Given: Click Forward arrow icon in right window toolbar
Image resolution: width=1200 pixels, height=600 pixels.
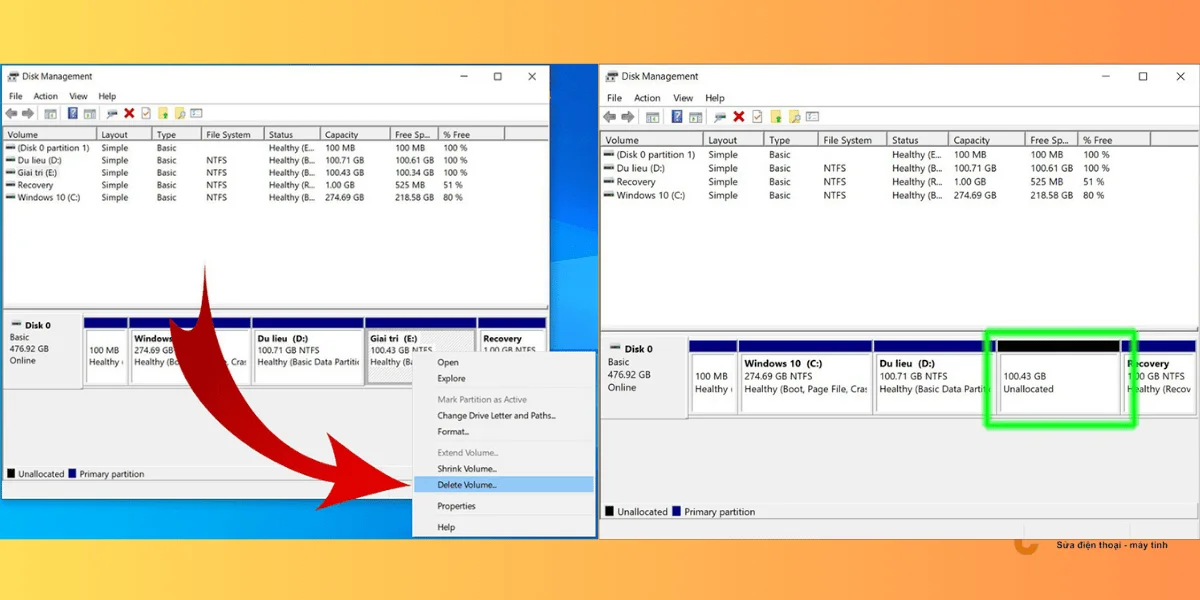Looking at the screenshot, I should coord(628,117).
